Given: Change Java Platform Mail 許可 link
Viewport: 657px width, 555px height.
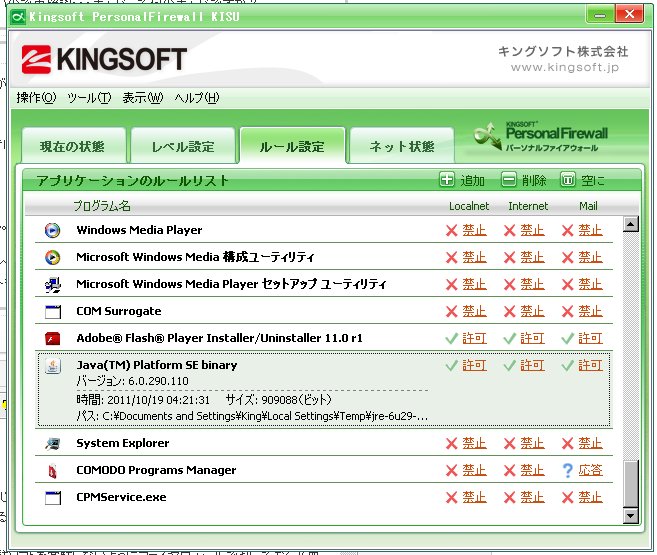Looking at the screenshot, I should (590, 365).
